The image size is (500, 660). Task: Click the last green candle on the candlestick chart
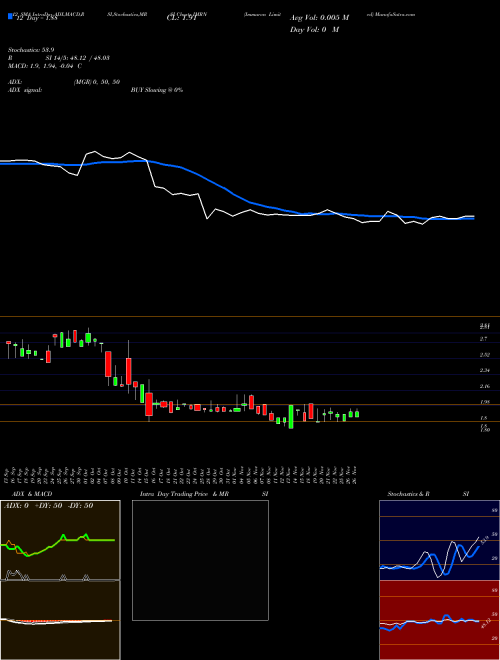click(357, 413)
